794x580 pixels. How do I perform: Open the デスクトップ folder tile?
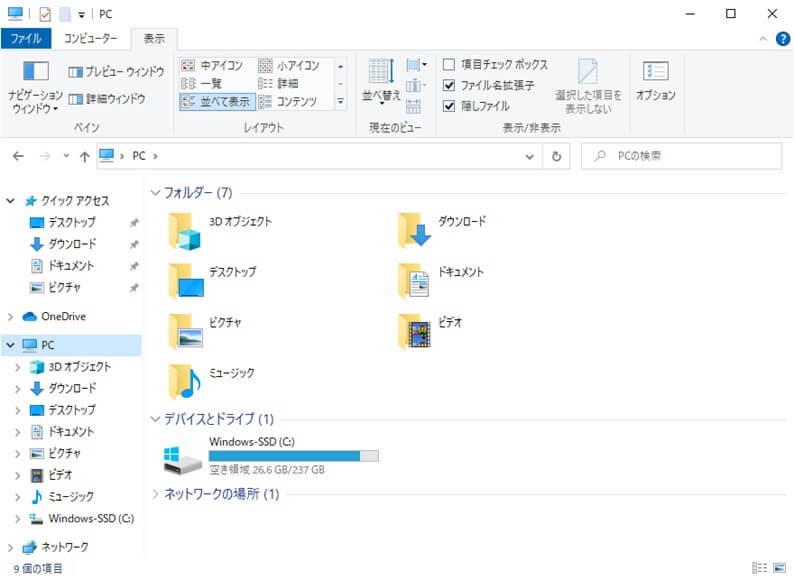pos(213,282)
